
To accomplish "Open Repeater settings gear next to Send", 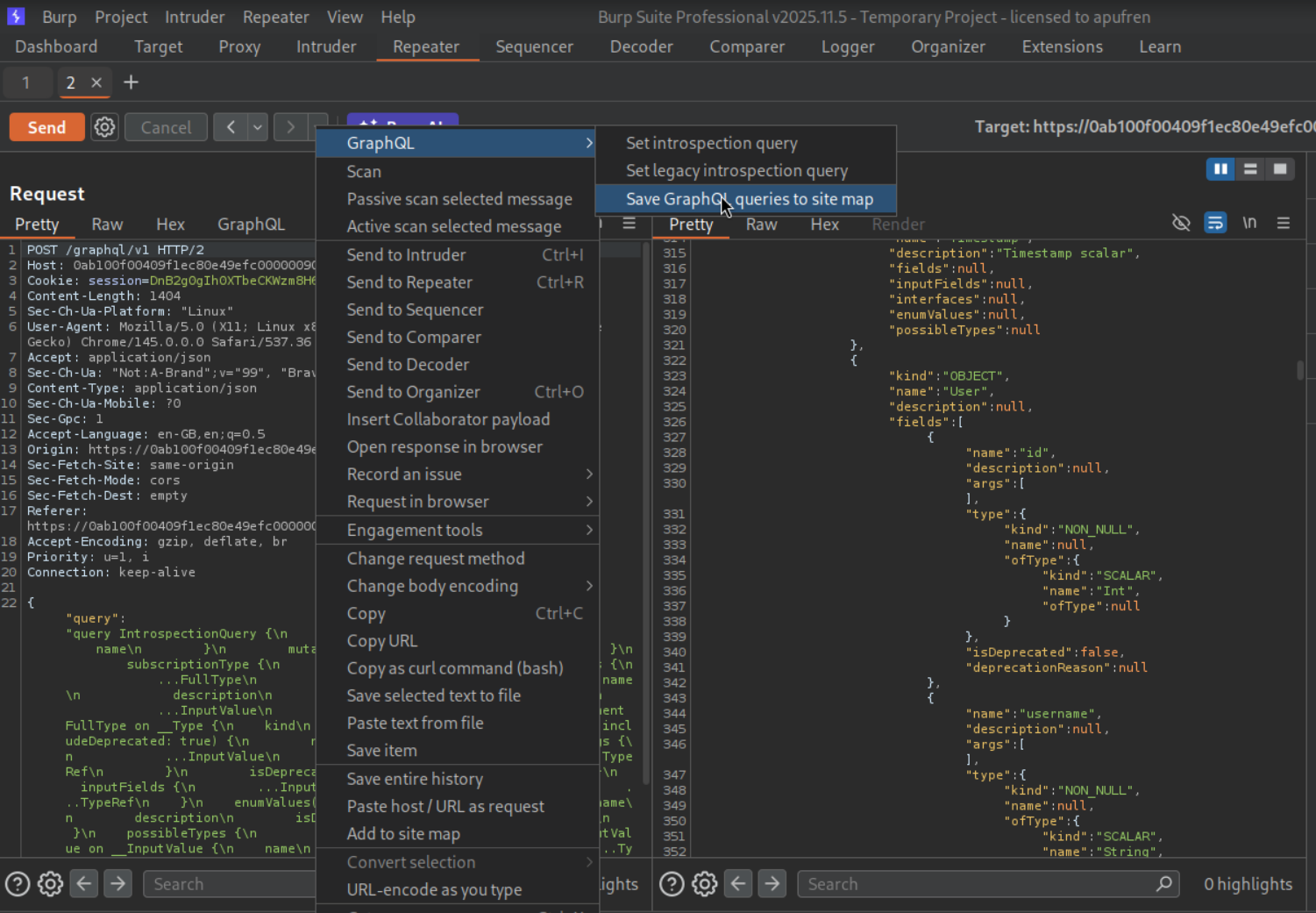I will (x=104, y=127).
